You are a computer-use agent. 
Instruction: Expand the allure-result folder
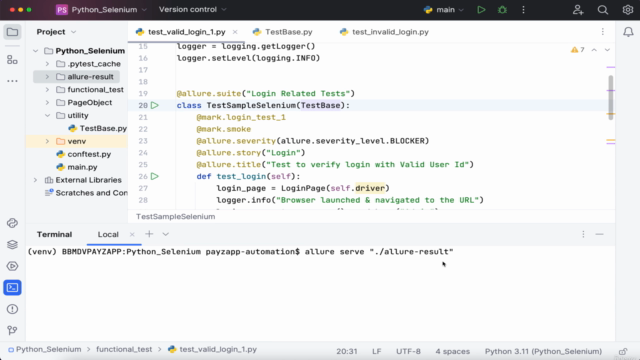[47, 77]
